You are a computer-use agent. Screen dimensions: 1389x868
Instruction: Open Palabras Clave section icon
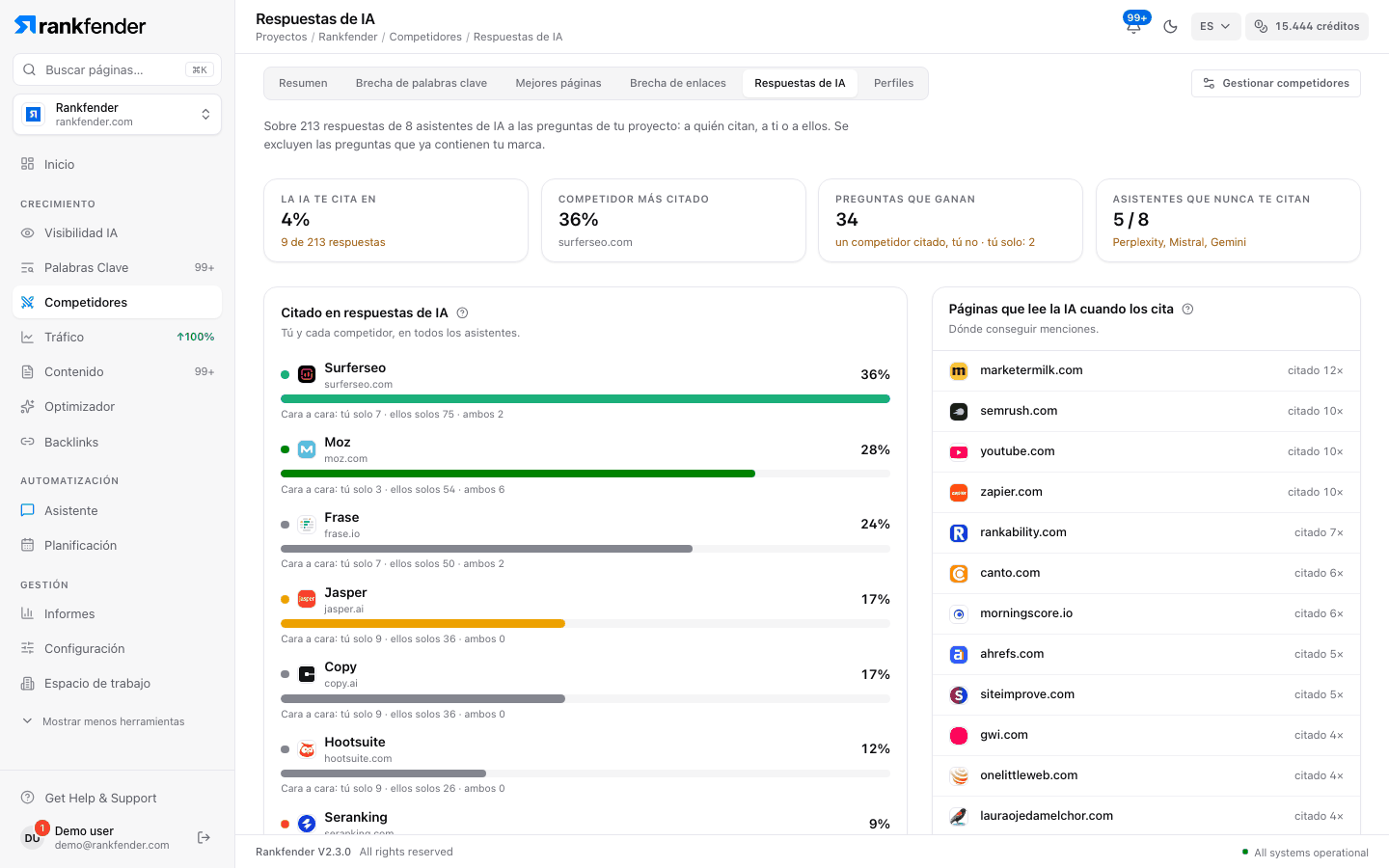pos(27,267)
